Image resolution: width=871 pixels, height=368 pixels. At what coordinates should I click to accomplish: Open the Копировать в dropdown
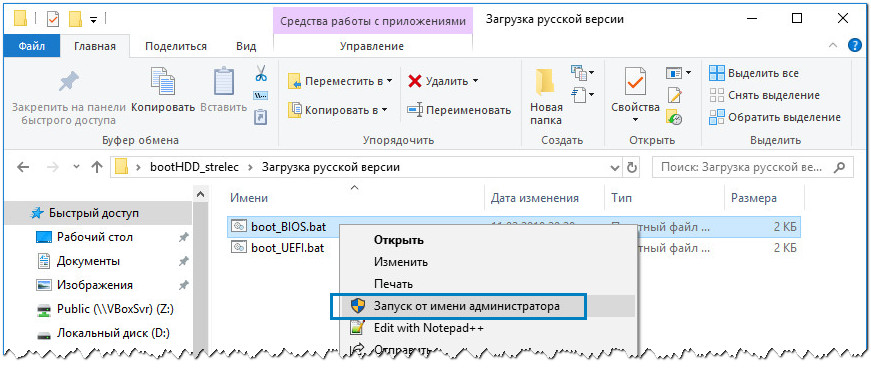pos(337,110)
